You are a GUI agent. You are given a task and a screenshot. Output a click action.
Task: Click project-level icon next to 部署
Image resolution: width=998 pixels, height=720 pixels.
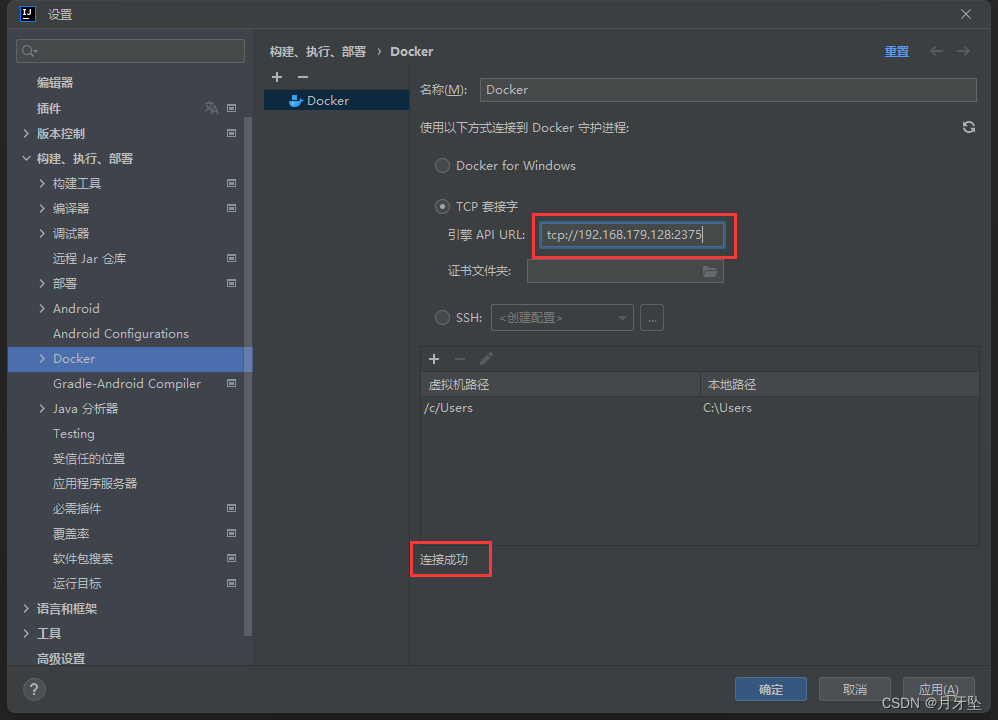(232, 283)
